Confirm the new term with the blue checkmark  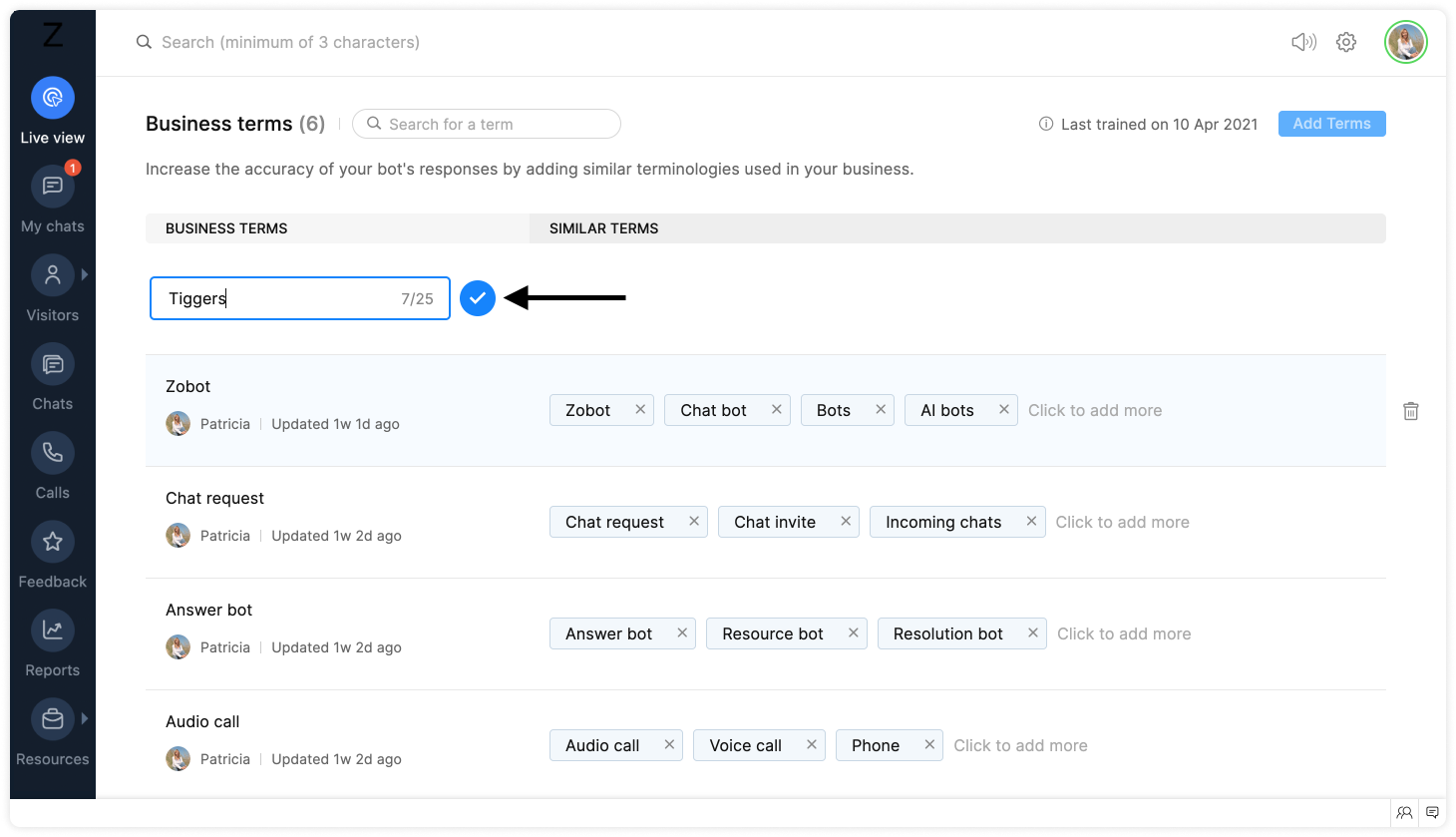pyautogui.click(x=478, y=298)
